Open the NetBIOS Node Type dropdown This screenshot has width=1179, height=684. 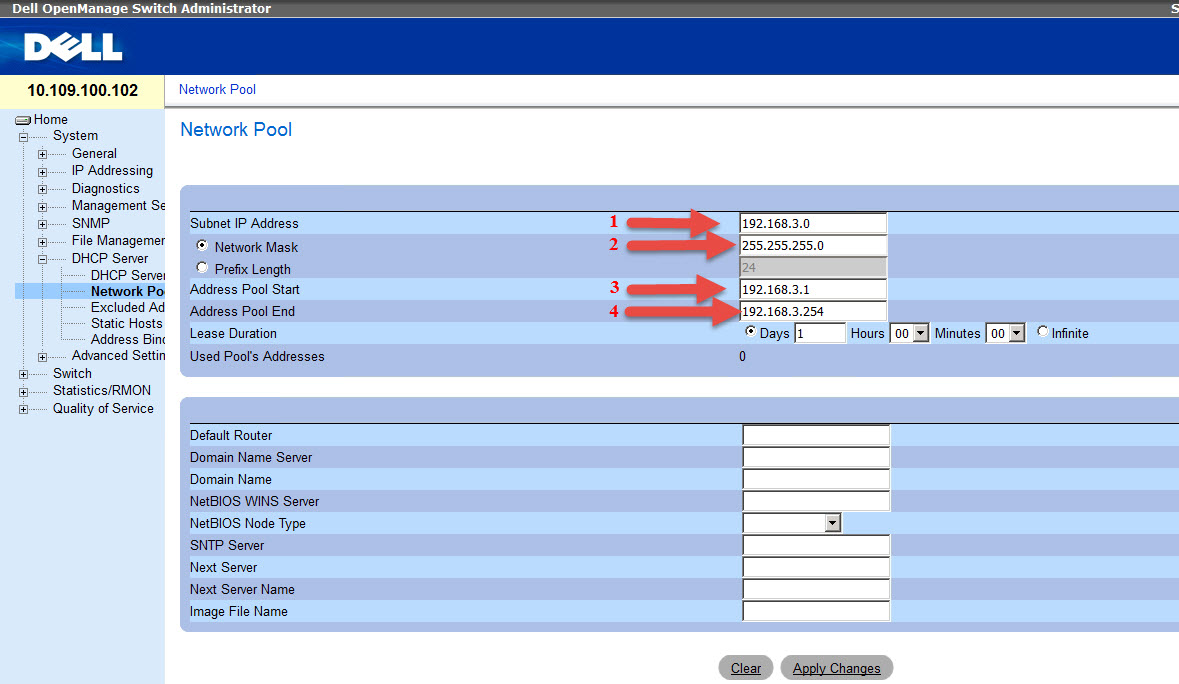point(833,523)
